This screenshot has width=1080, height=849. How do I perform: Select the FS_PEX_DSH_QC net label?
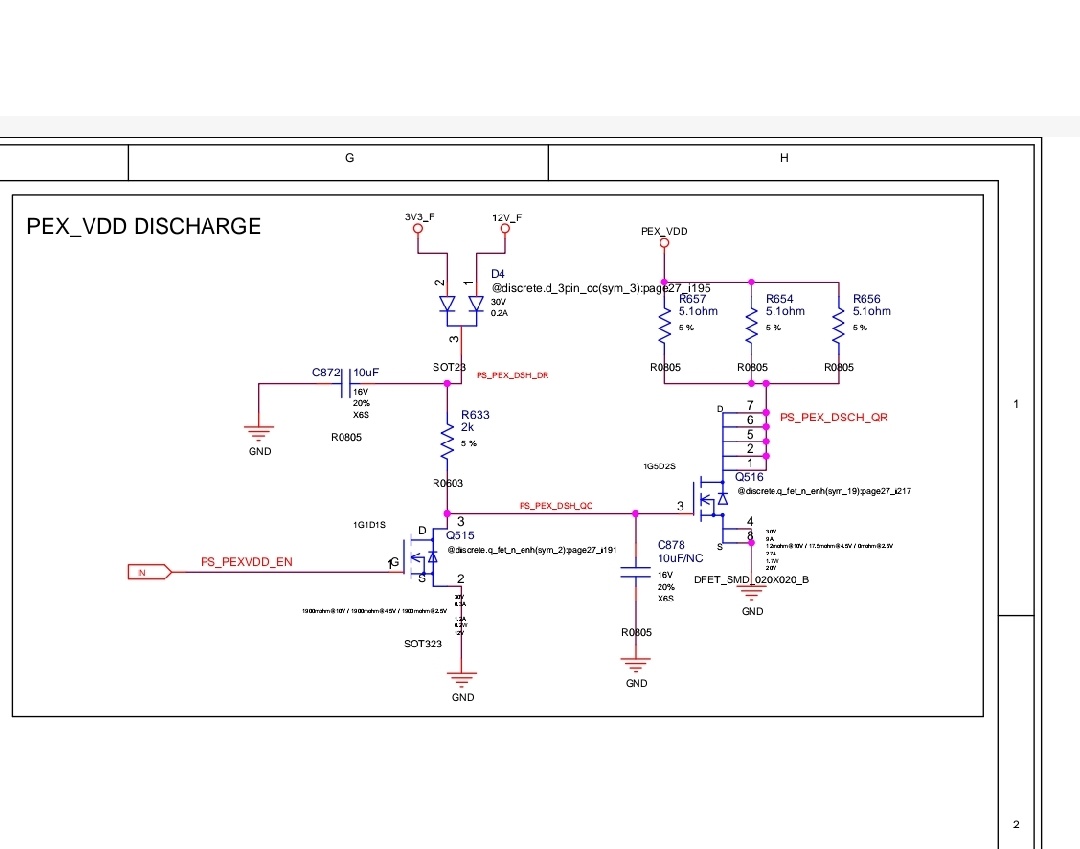coord(556,506)
